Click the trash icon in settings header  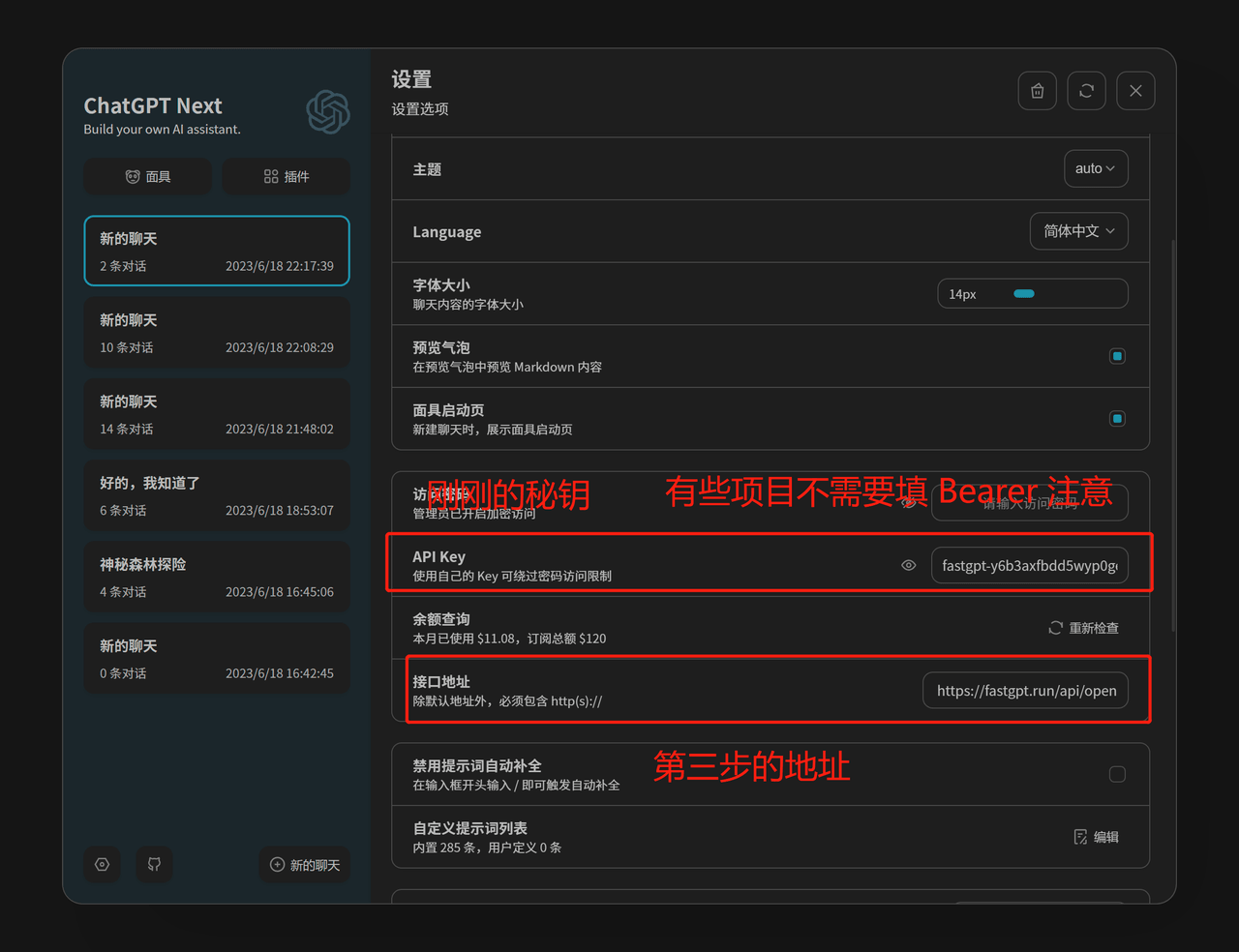pos(1037,90)
